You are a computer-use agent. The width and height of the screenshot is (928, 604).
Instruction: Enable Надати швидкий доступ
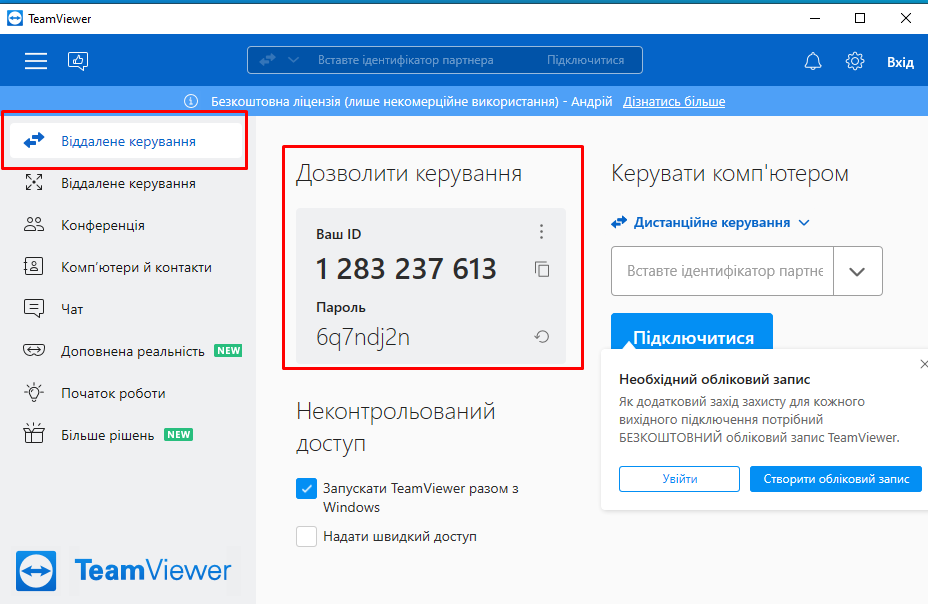pos(307,536)
